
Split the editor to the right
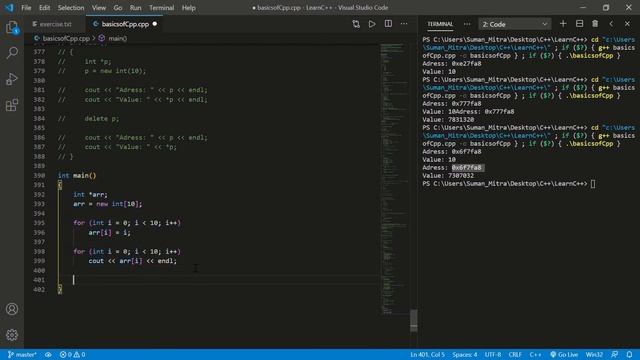pos(388,24)
